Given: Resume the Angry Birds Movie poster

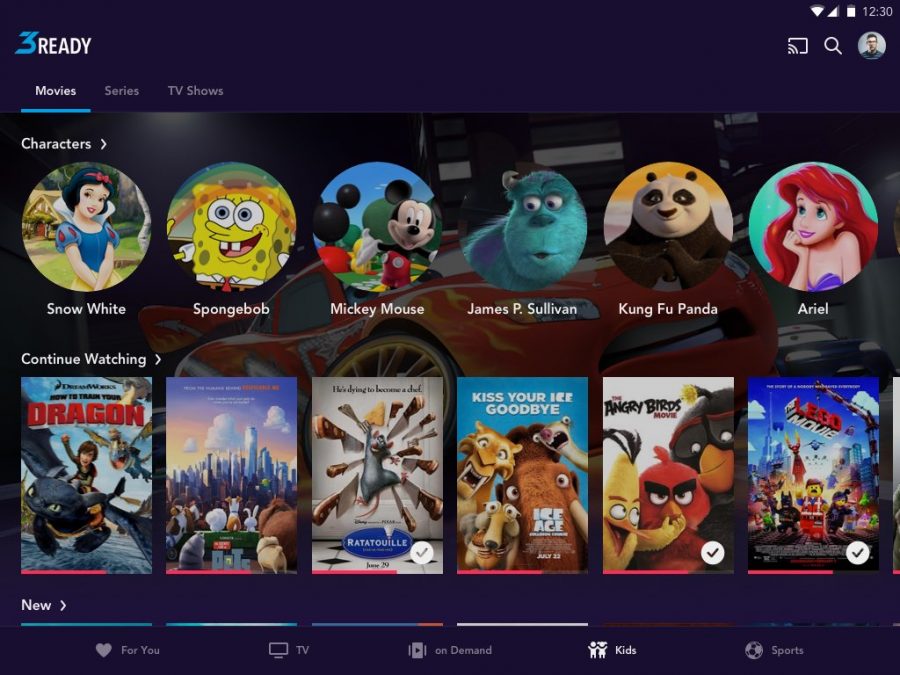Looking at the screenshot, I should point(668,475).
